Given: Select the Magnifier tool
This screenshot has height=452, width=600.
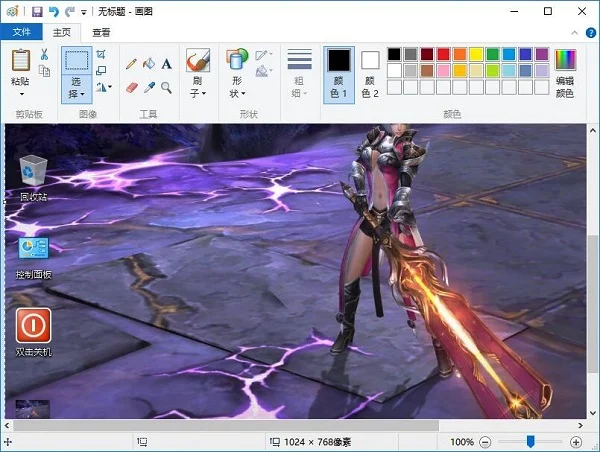Looking at the screenshot, I should pos(166,88).
